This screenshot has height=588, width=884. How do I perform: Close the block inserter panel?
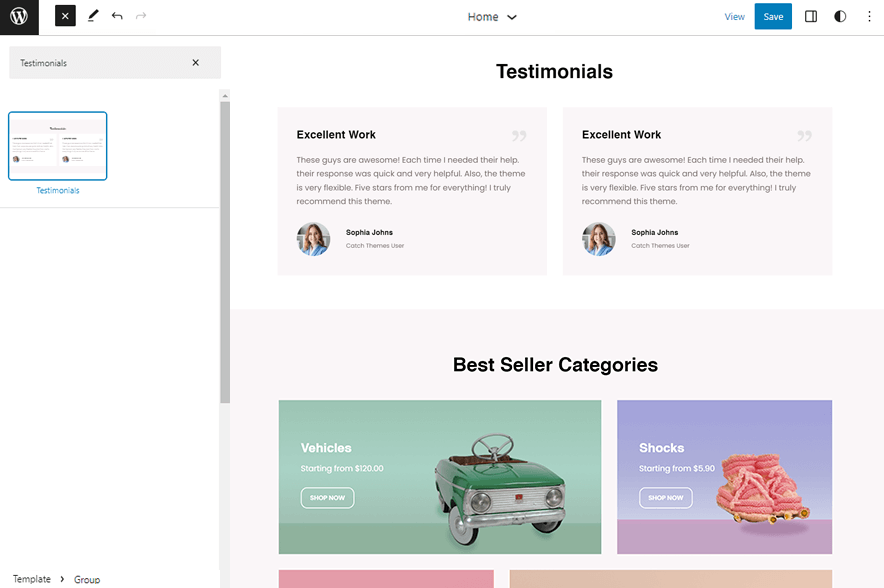click(x=64, y=15)
